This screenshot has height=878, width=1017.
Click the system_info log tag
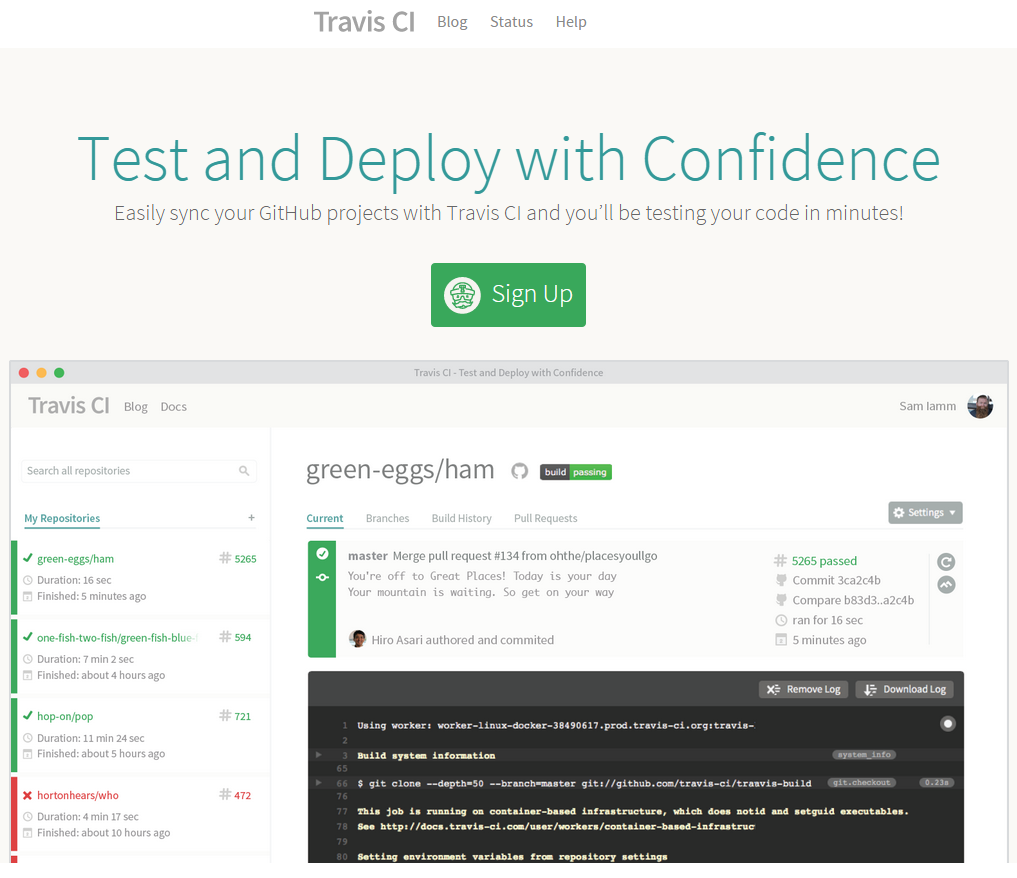pyautogui.click(x=864, y=755)
